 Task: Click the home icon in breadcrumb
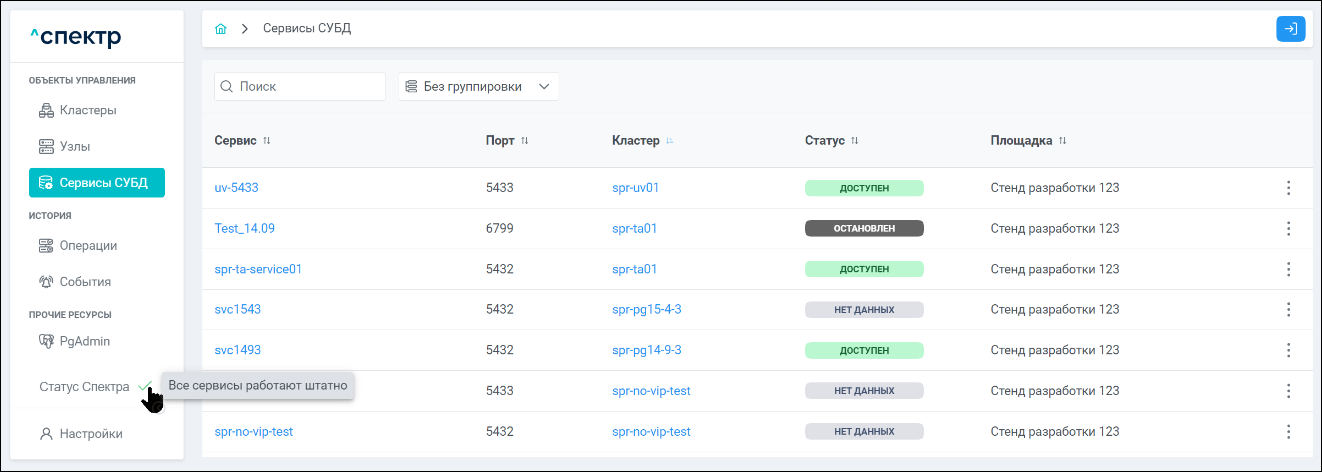point(220,29)
